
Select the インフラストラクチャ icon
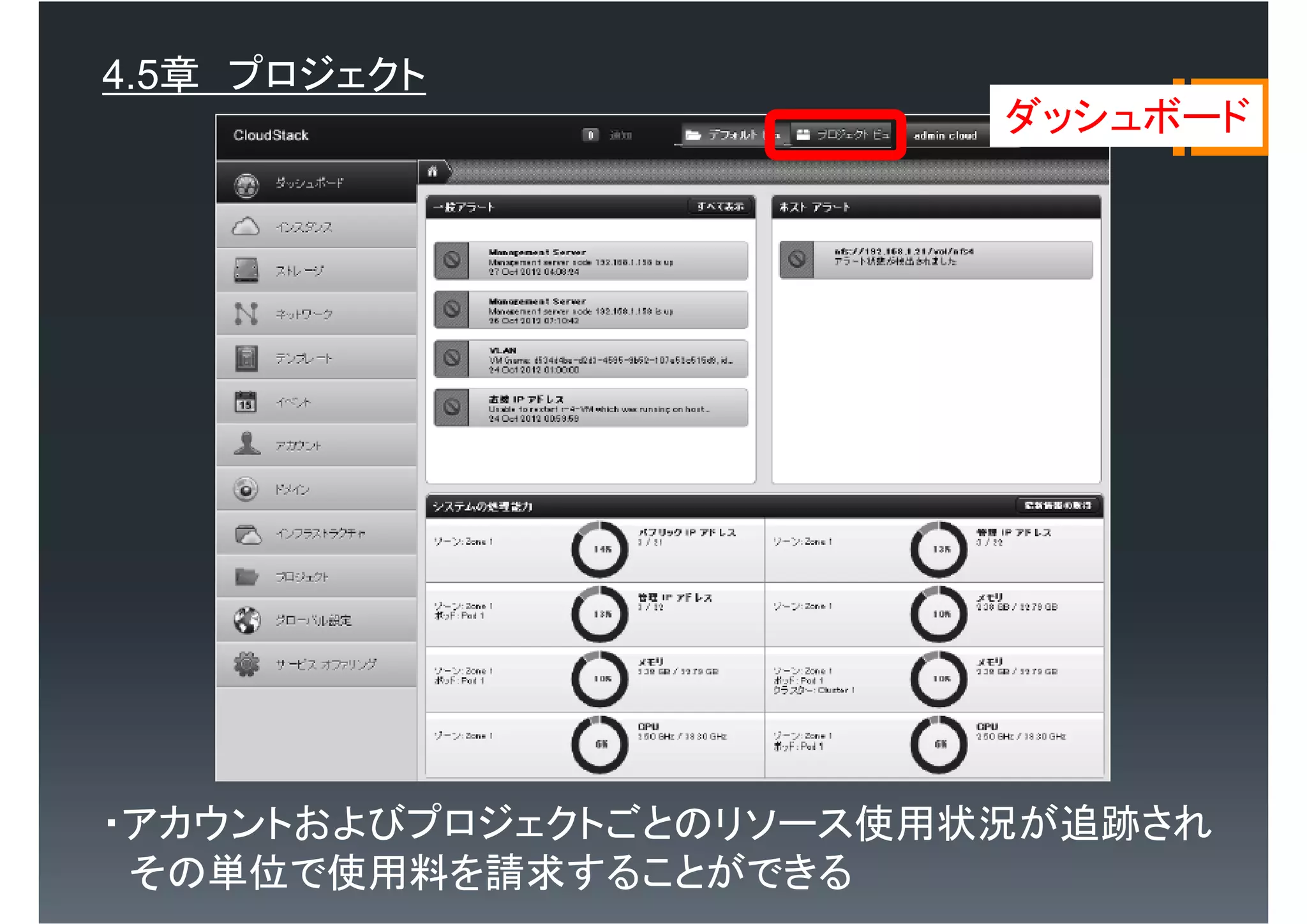click(248, 534)
